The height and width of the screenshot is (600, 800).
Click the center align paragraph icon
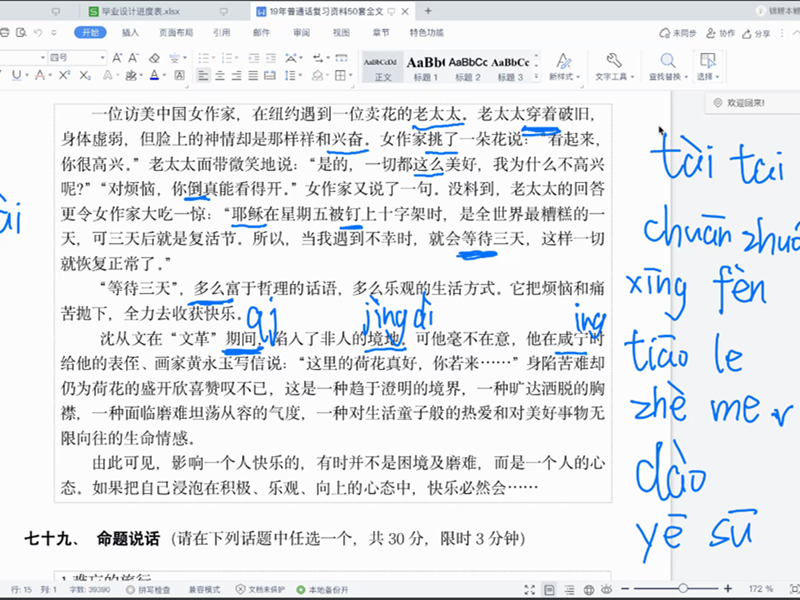pos(220,76)
